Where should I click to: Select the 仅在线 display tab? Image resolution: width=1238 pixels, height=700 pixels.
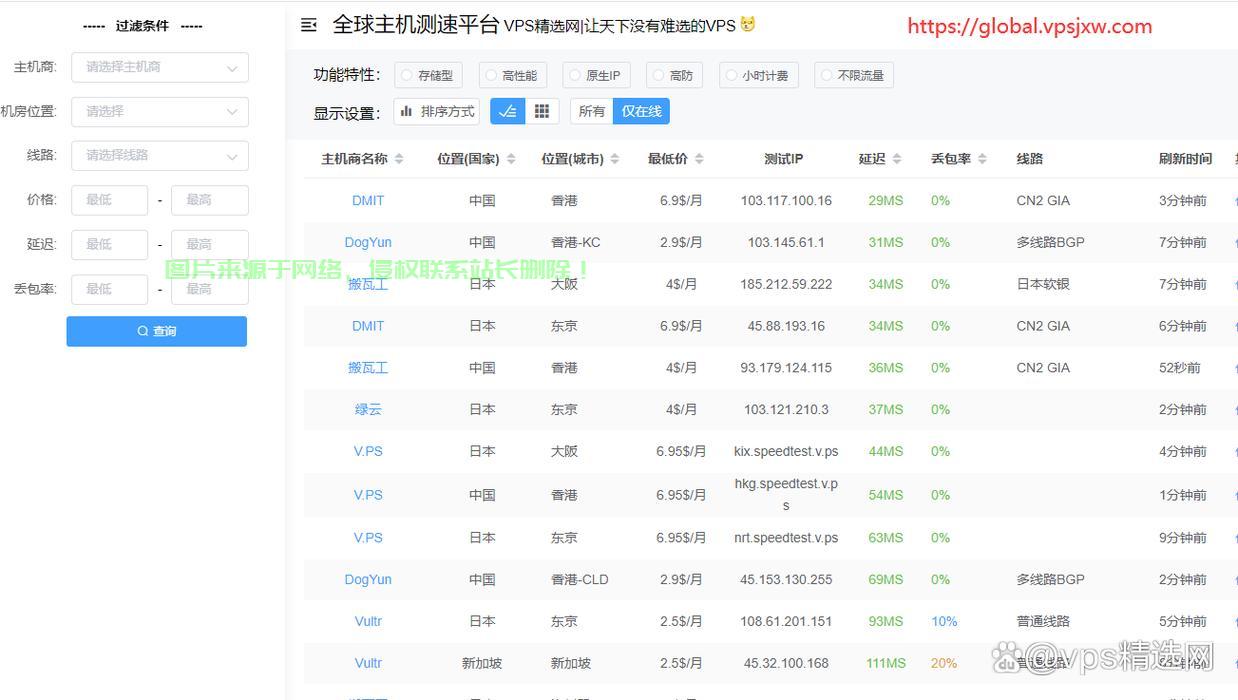pyautogui.click(x=641, y=111)
